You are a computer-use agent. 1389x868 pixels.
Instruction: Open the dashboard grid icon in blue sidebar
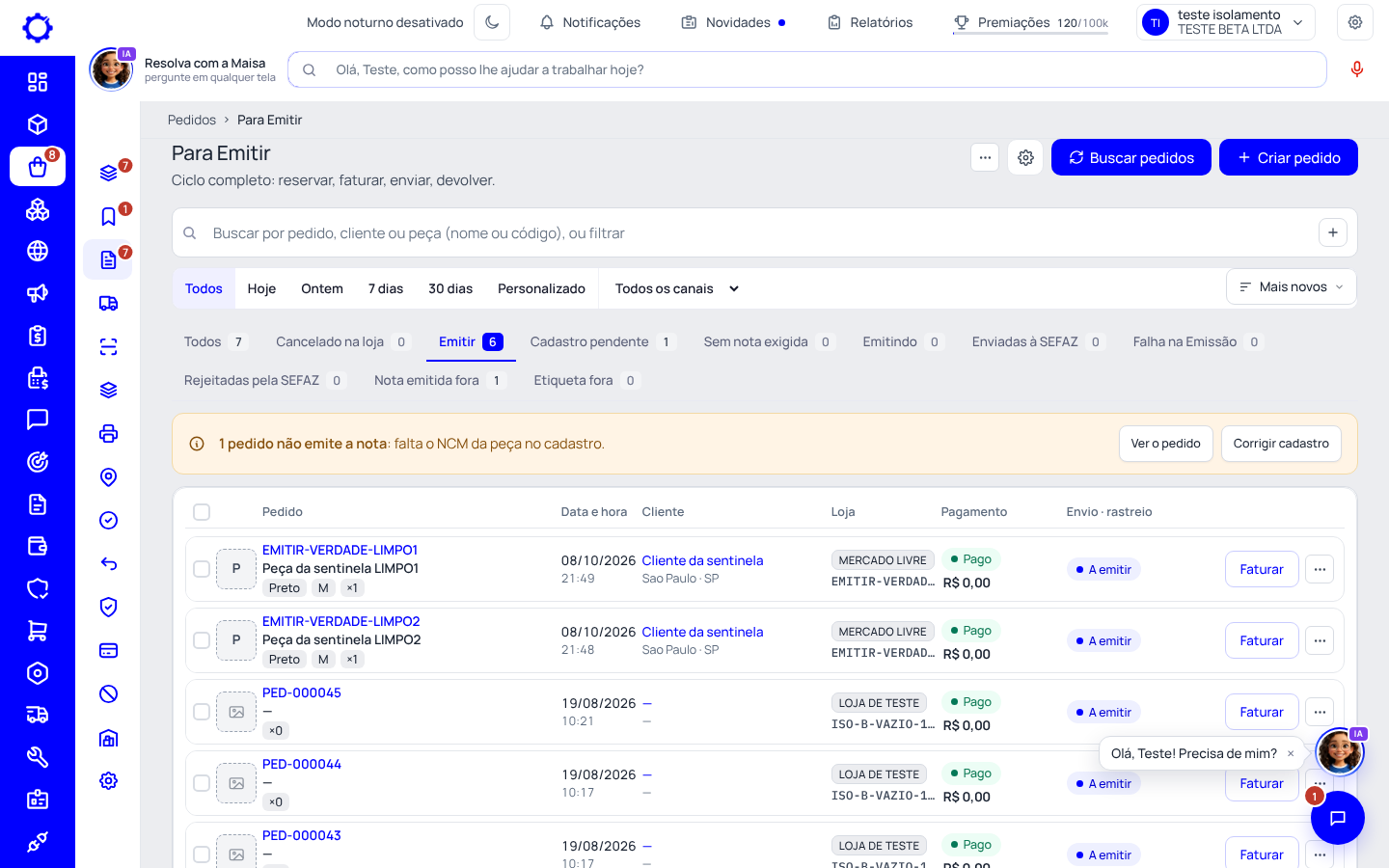click(38, 82)
